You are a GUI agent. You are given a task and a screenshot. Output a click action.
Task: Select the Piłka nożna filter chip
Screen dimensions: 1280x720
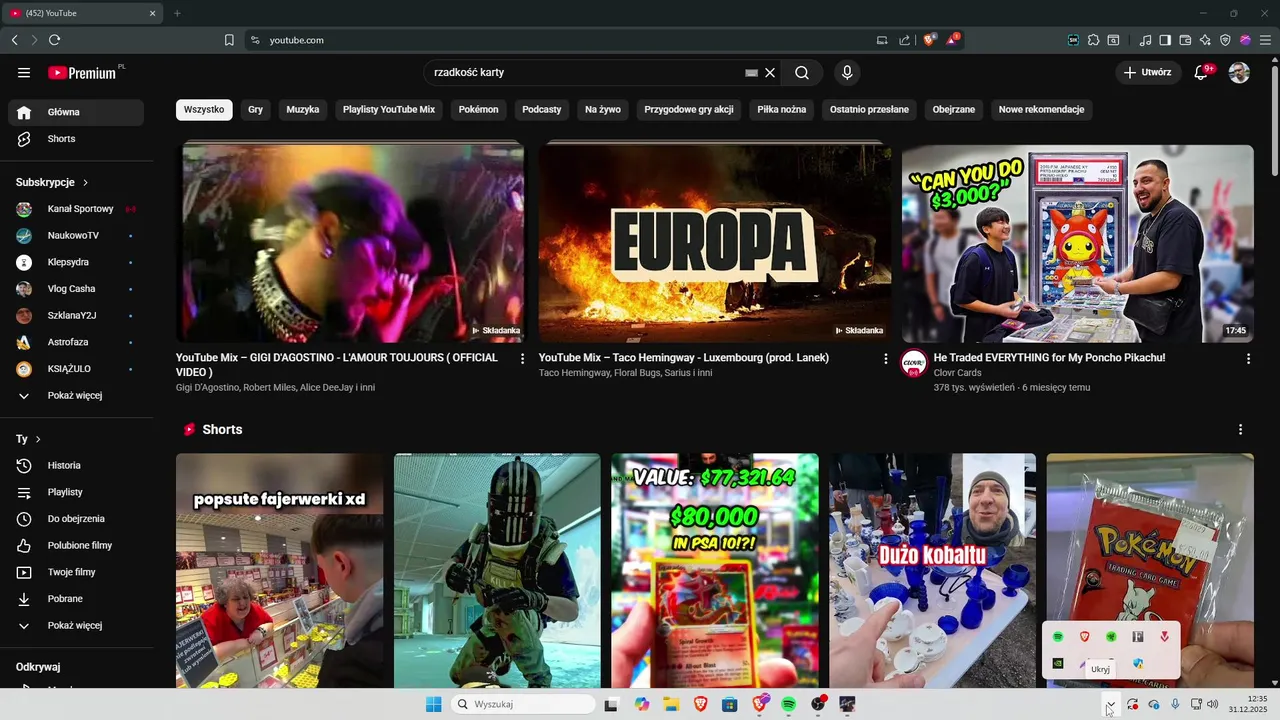coord(781,109)
